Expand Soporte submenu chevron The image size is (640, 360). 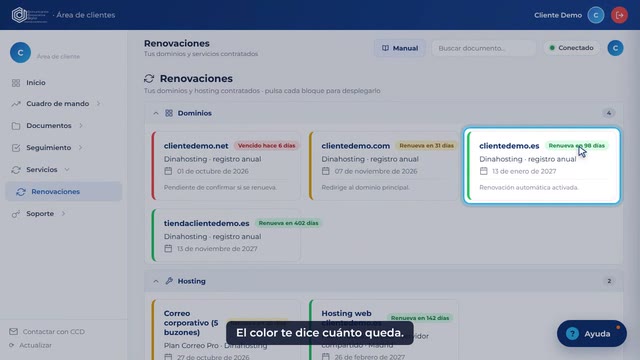63,214
